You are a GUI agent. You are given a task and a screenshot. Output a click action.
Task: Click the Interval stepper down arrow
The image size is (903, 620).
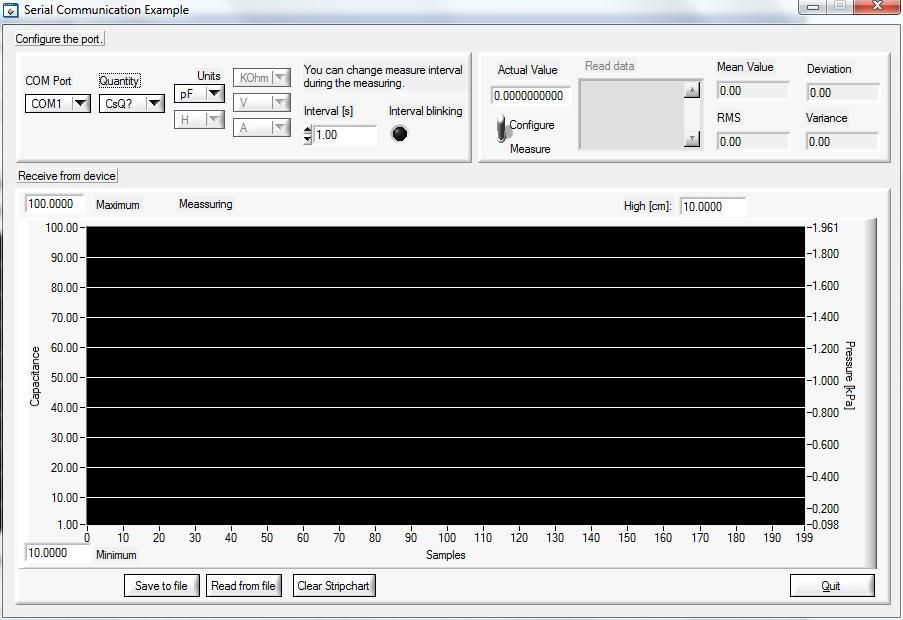pos(308,139)
